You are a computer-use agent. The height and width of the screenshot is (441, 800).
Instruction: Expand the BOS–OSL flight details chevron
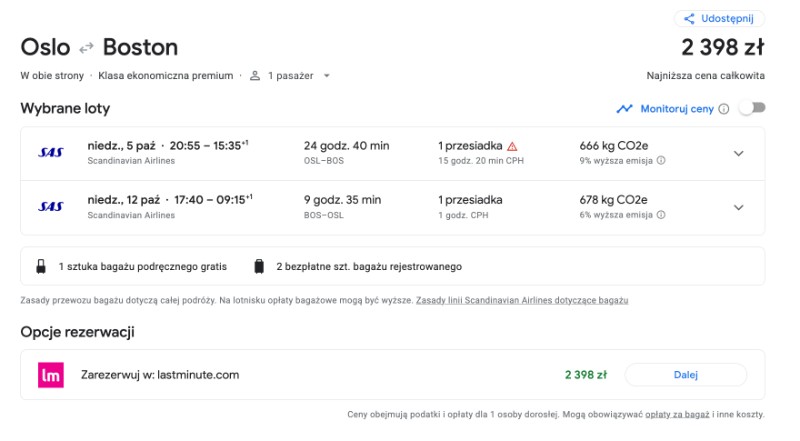(738, 208)
